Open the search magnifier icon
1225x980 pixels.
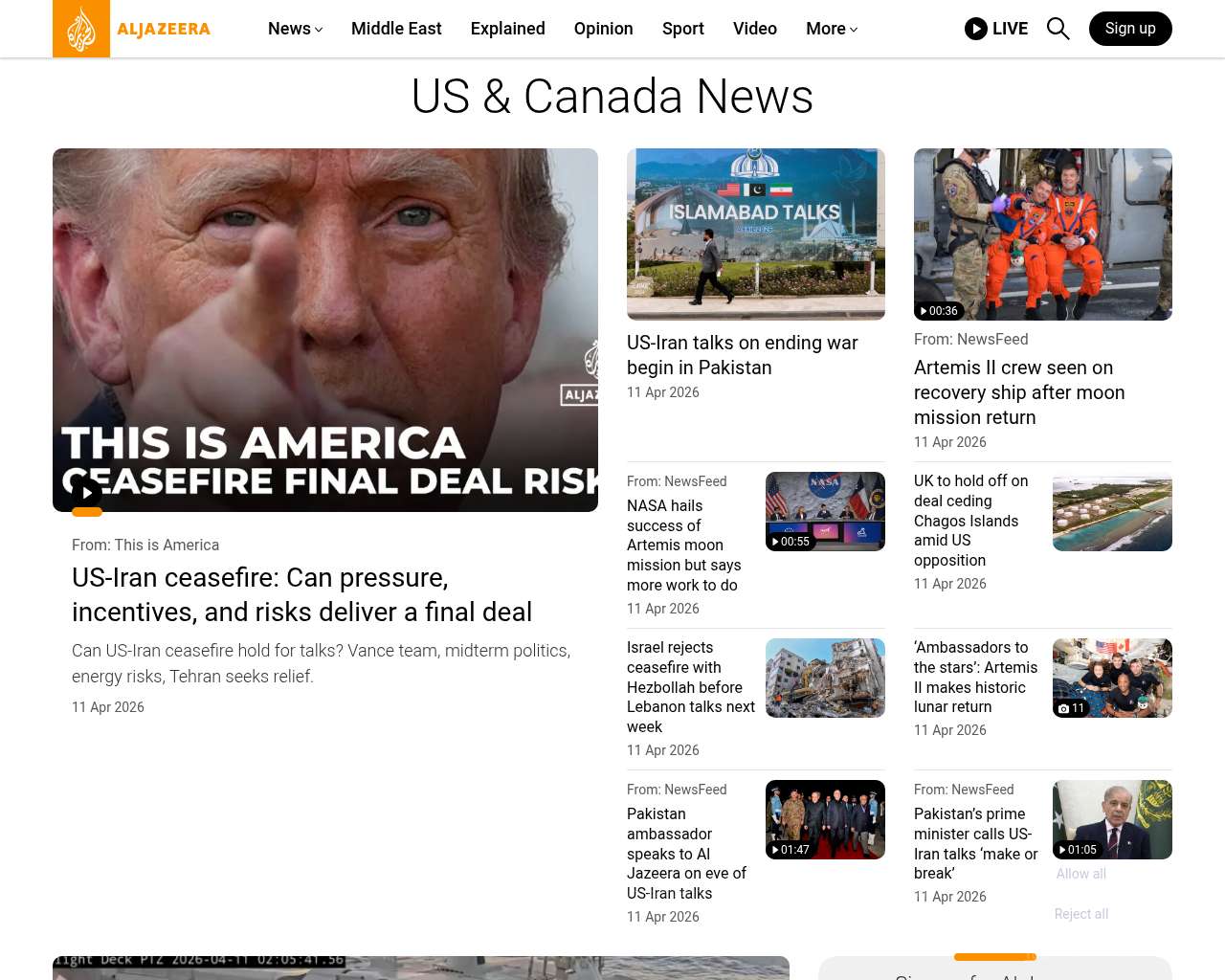1058,29
